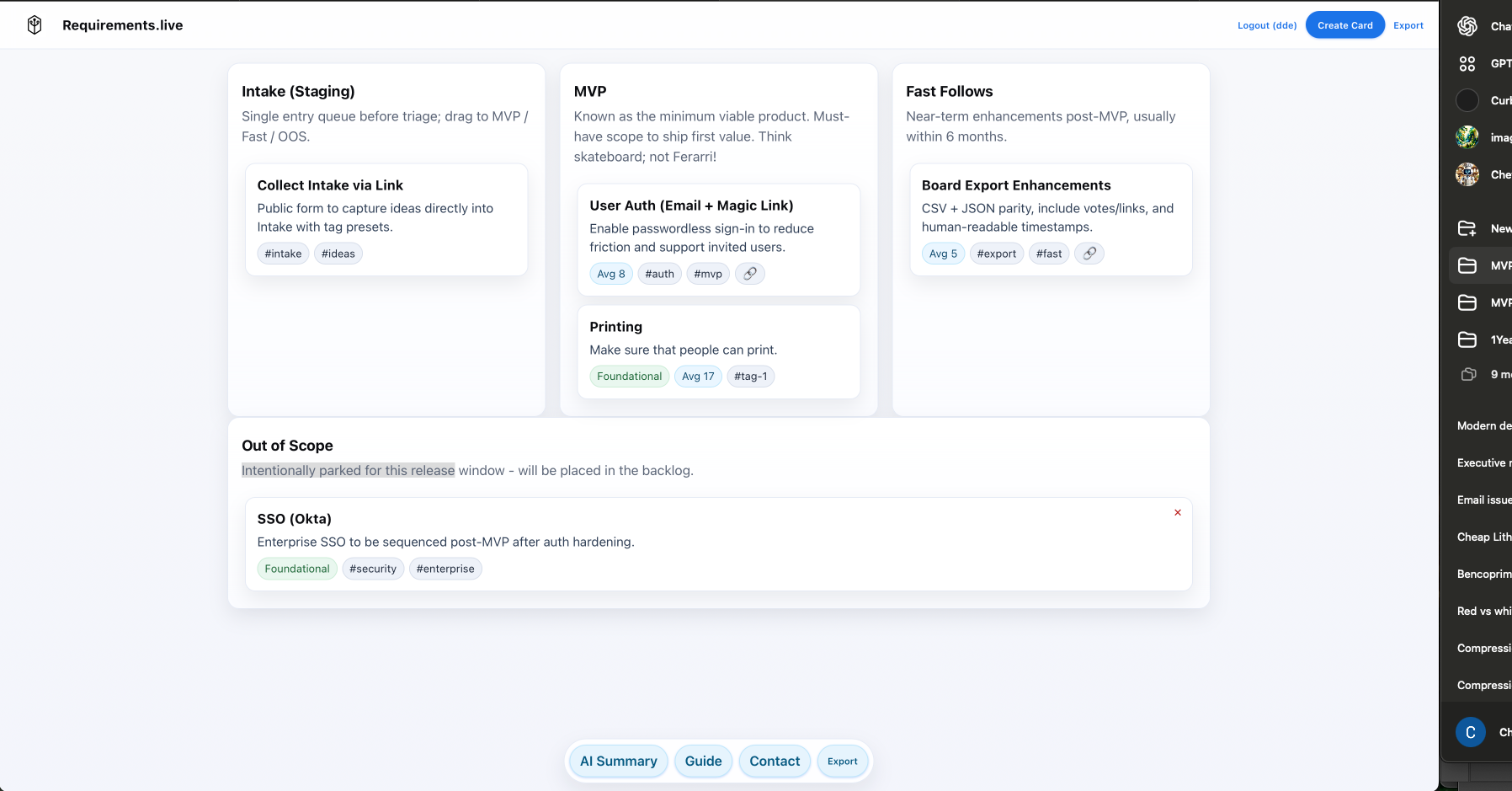Open link icon on Board Export Enhancements card
This screenshot has width=1512, height=791.
point(1089,254)
